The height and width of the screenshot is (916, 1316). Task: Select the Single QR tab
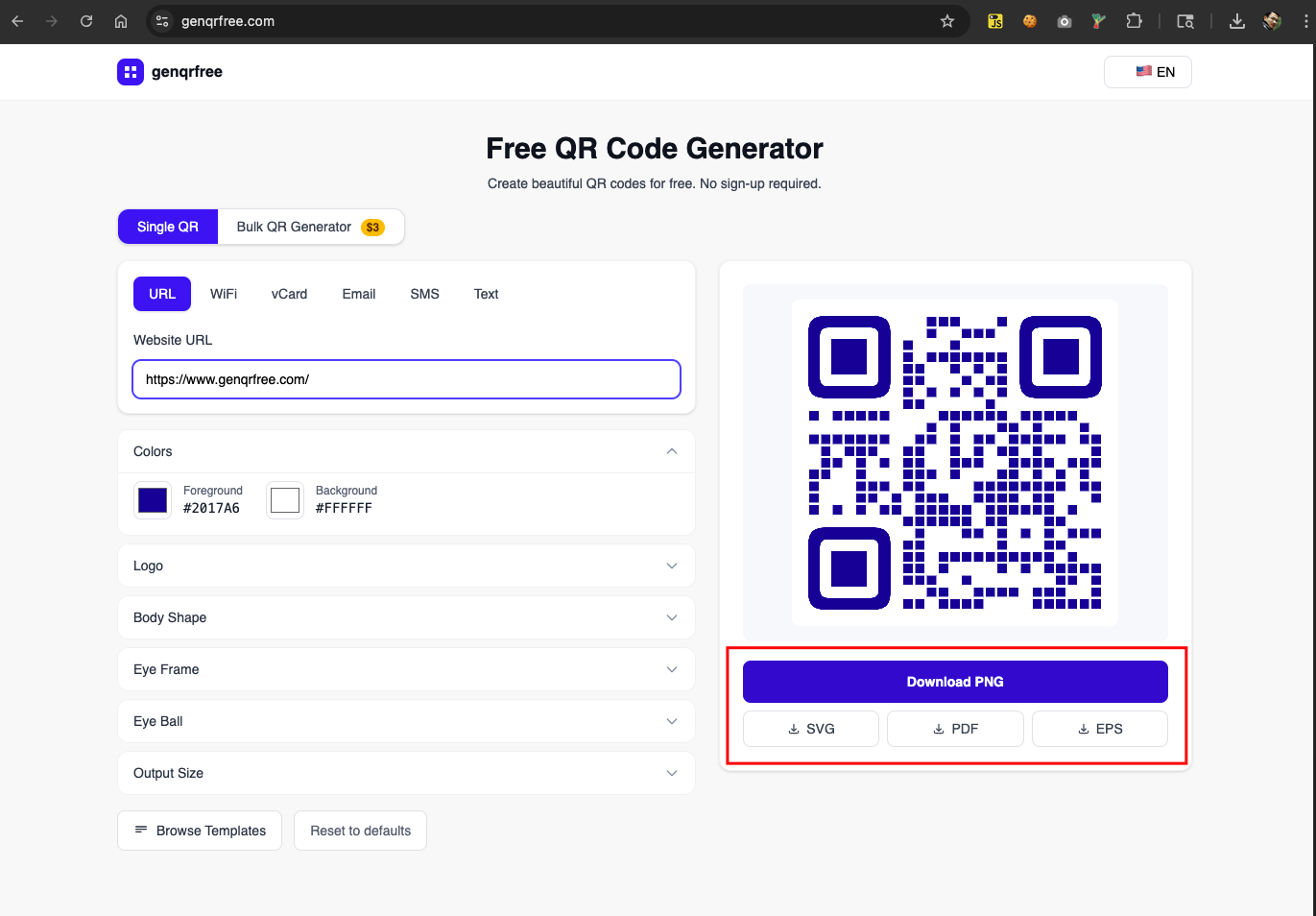168,227
